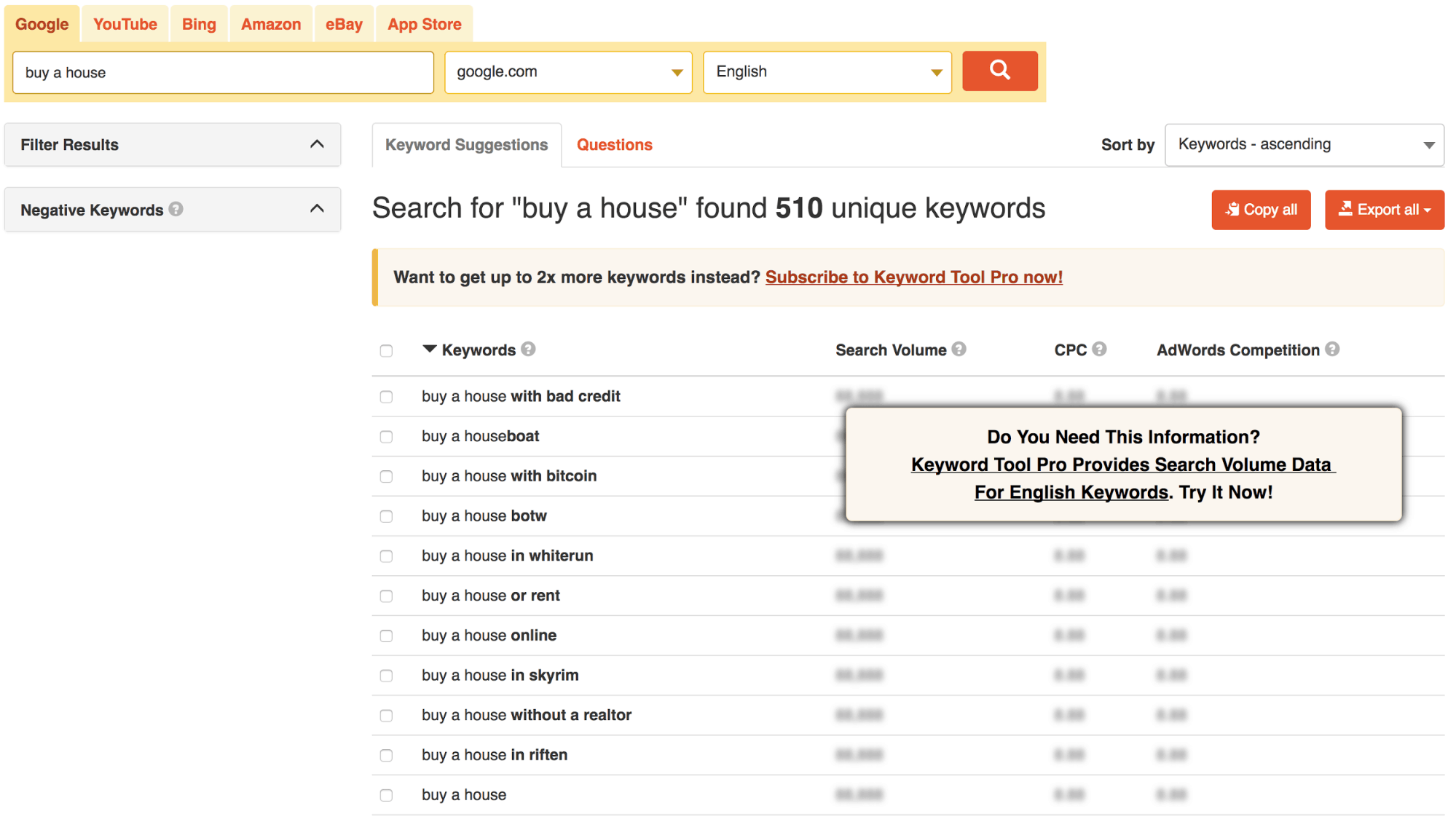Screen dimensions: 1456x822
Task: Check the box for 'buy a house botw'
Action: tap(386, 516)
